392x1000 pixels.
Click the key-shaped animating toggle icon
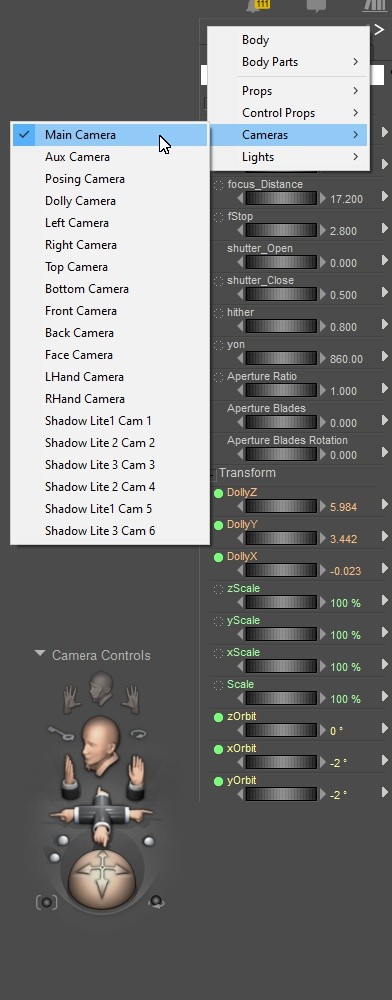point(59,734)
